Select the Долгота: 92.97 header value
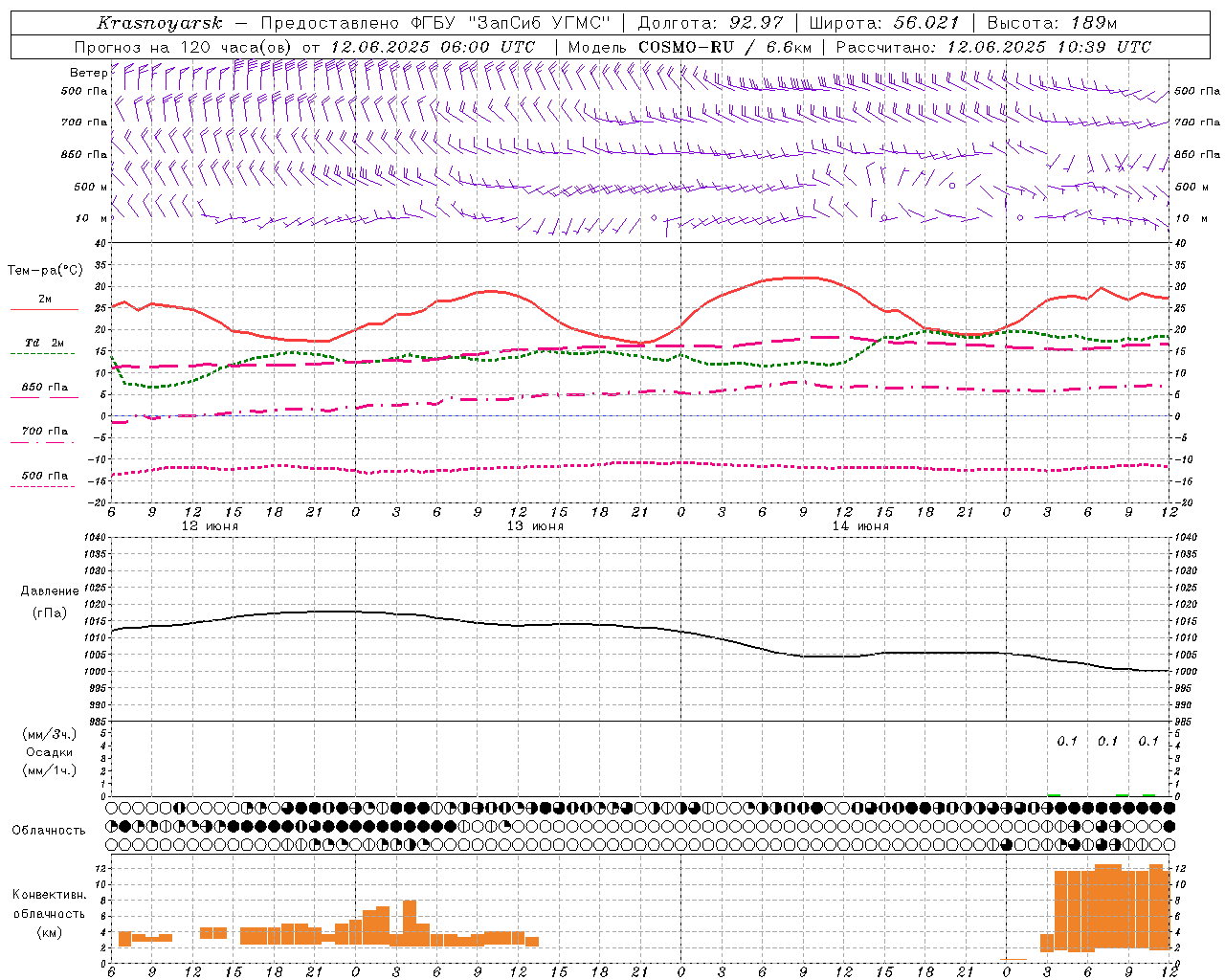The height and width of the screenshot is (980, 1225). pos(710,23)
